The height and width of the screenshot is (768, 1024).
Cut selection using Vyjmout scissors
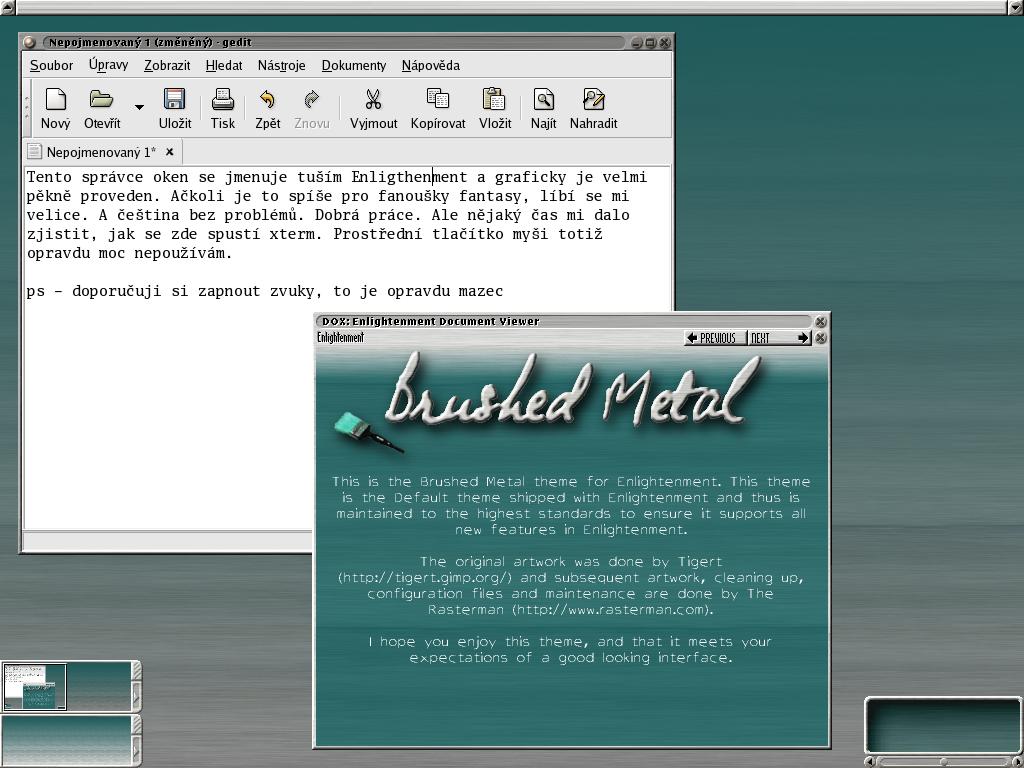pyautogui.click(x=373, y=108)
